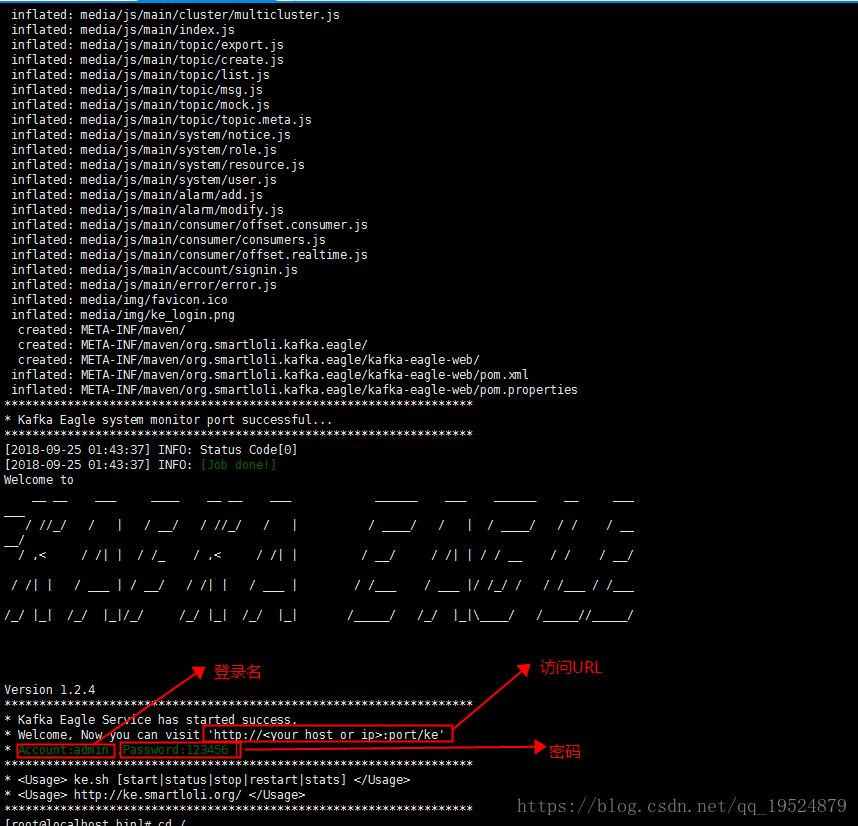Click the line with 'topic/msg.js'
The image size is (858, 826).
click(137, 90)
